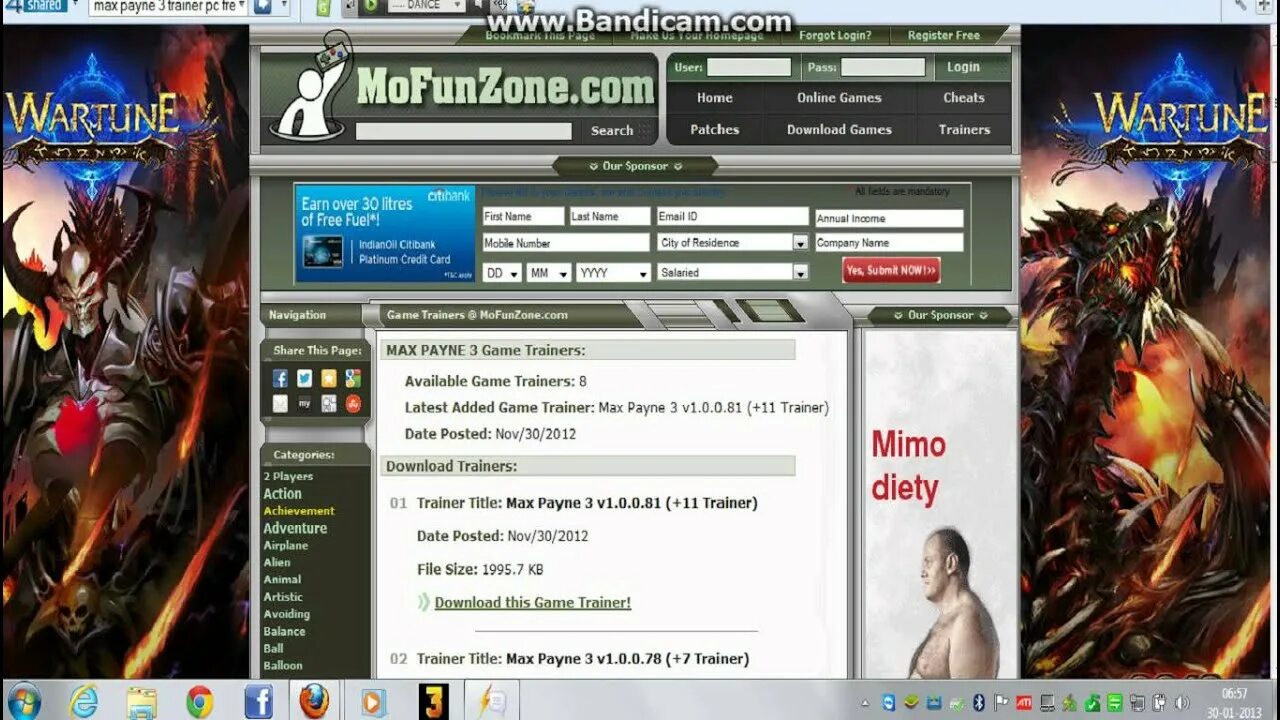This screenshot has height=720, width=1280.
Task: Click the Annual Income field
Action: click(x=889, y=218)
